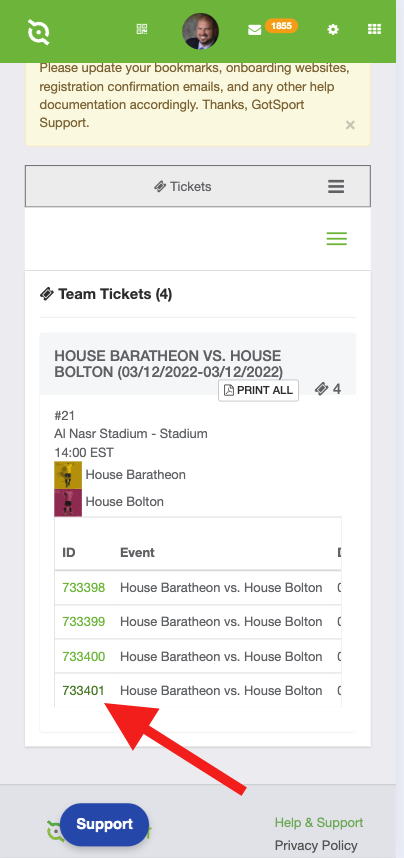Open the Support chat button

tap(104, 825)
